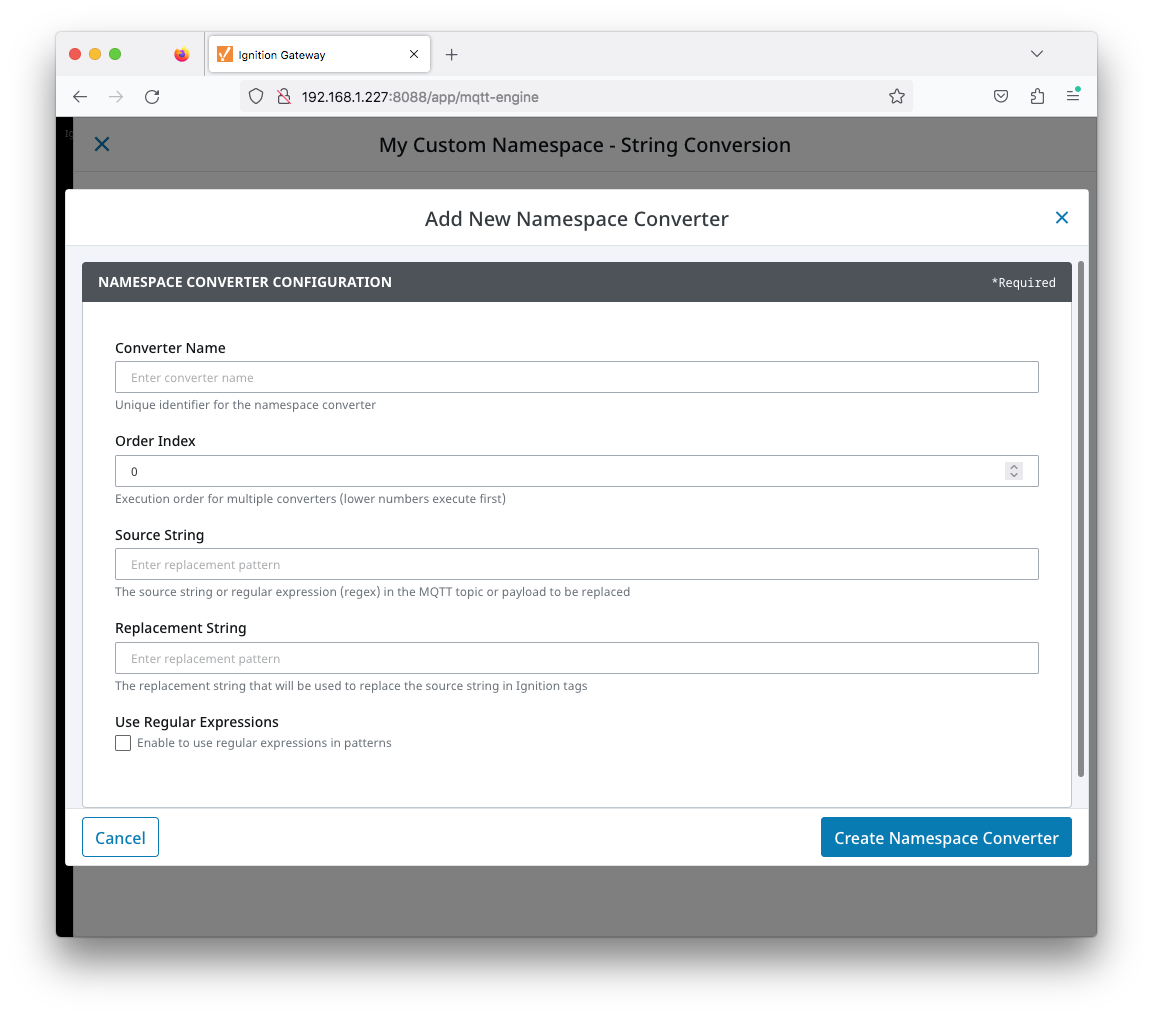The height and width of the screenshot is (1017, 1153).
Task: Click the Firefox logo icon
Action: point(182,54)
